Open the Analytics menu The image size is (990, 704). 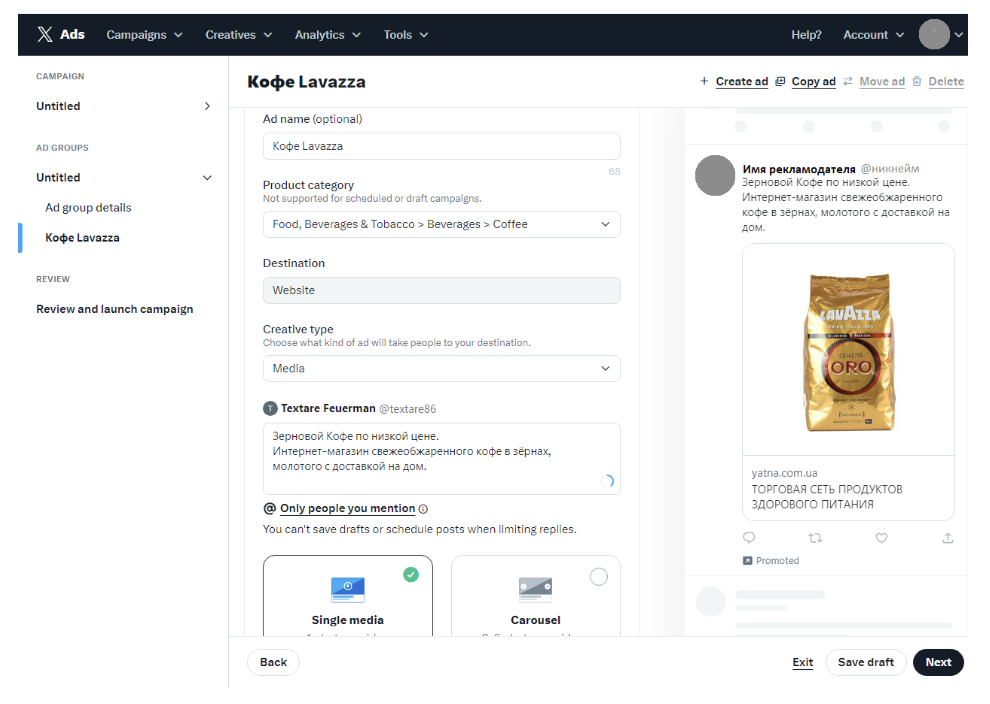(x=327, y=35)
